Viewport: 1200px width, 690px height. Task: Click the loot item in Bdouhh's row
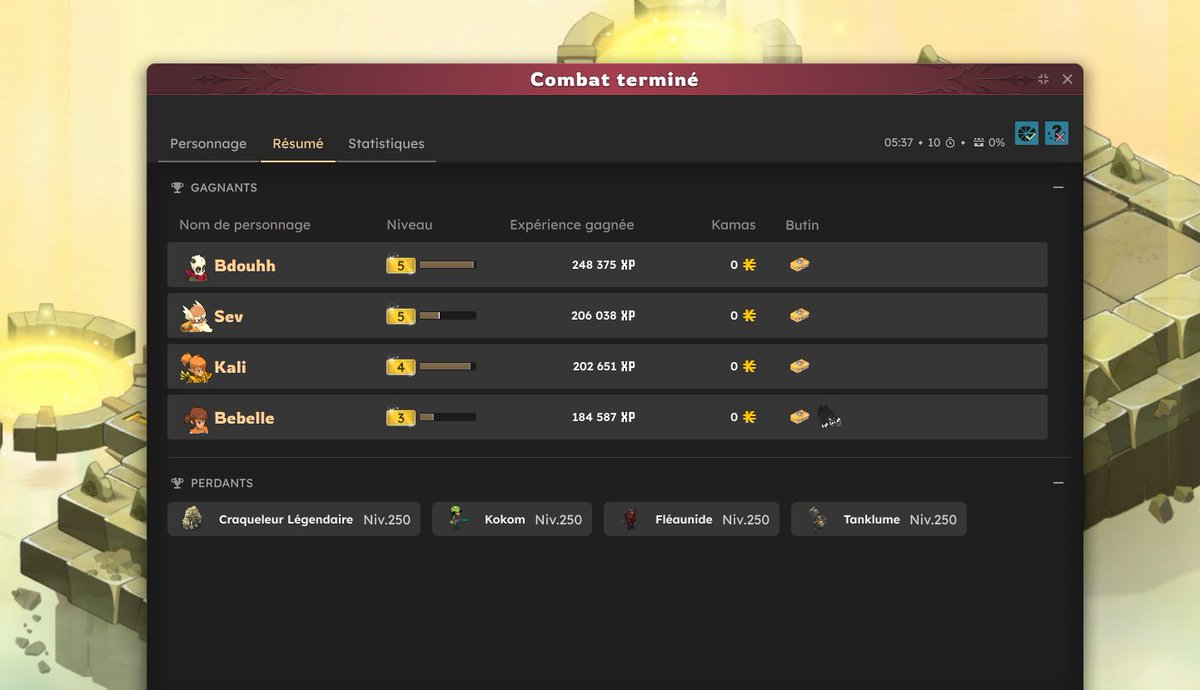tap(799, 265)
